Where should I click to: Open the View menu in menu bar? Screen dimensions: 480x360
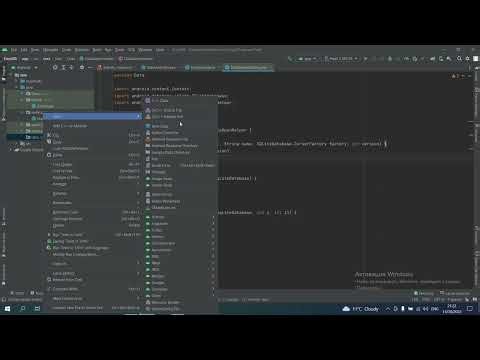coord(35,50)
